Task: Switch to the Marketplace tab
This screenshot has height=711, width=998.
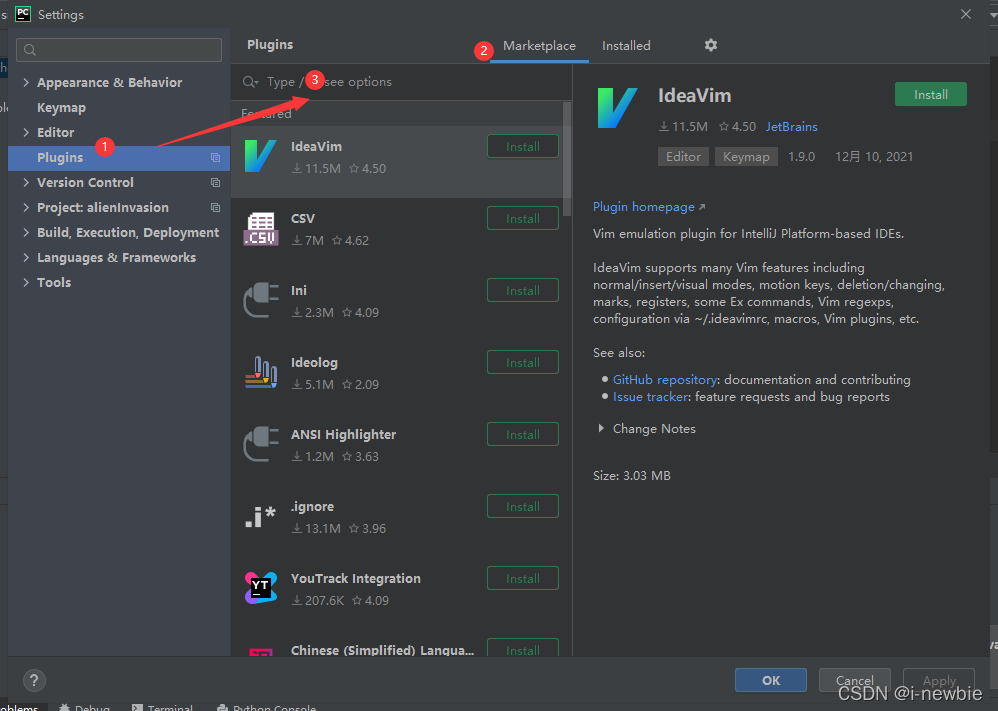Action: point(539,46)
